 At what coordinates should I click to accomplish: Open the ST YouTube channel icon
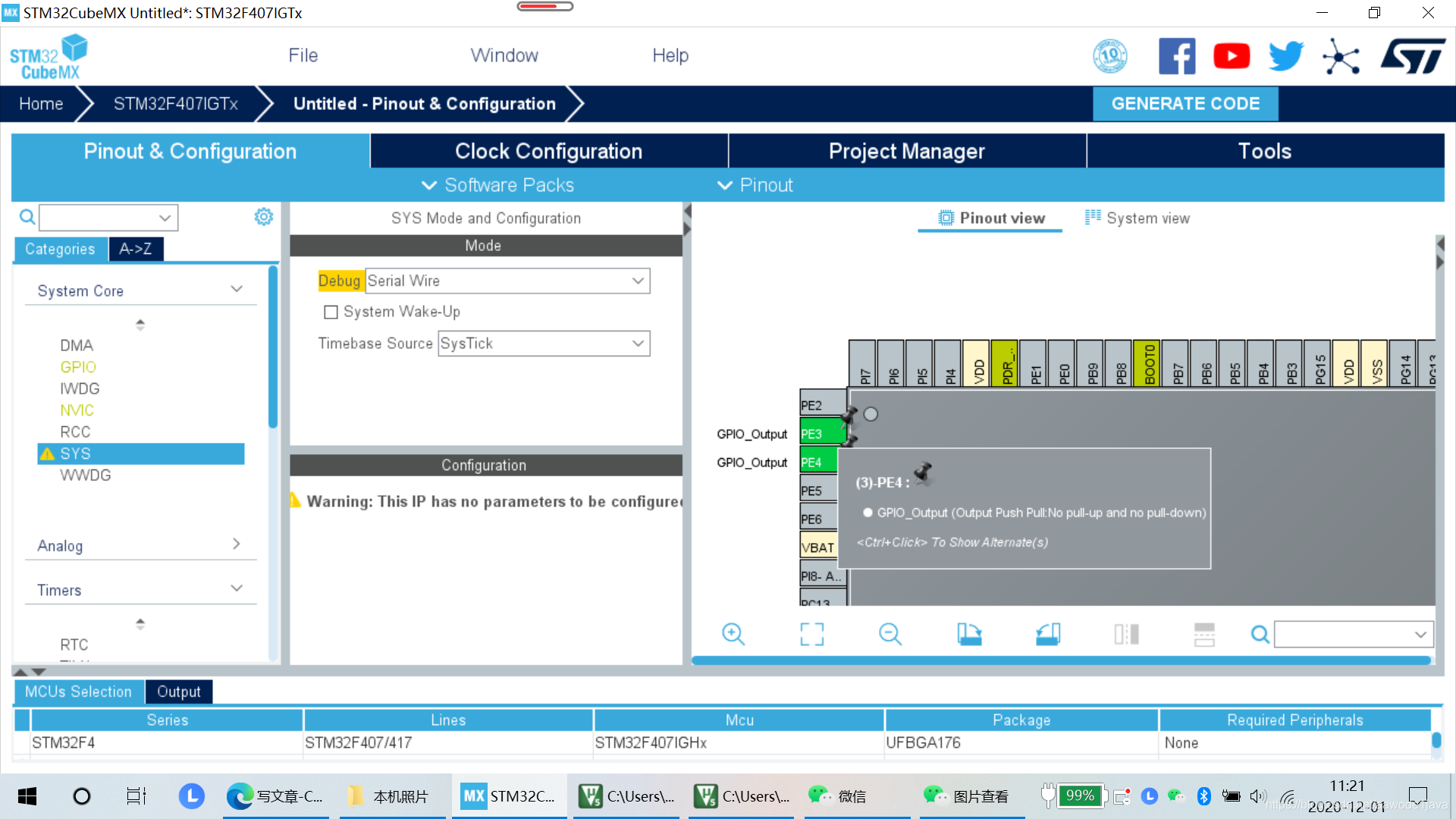[1232, 56]
